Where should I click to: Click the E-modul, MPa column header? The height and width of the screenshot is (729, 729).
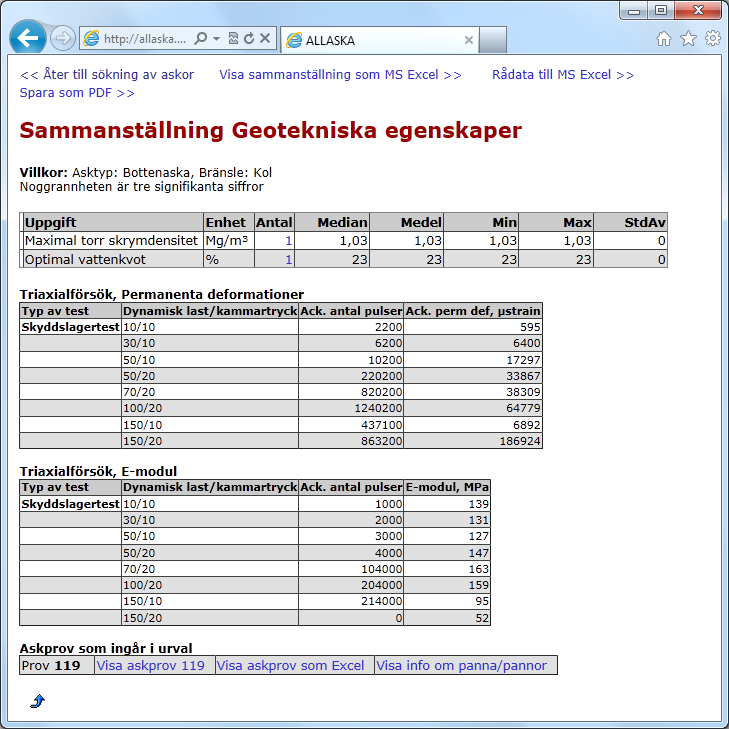point(447,487)
